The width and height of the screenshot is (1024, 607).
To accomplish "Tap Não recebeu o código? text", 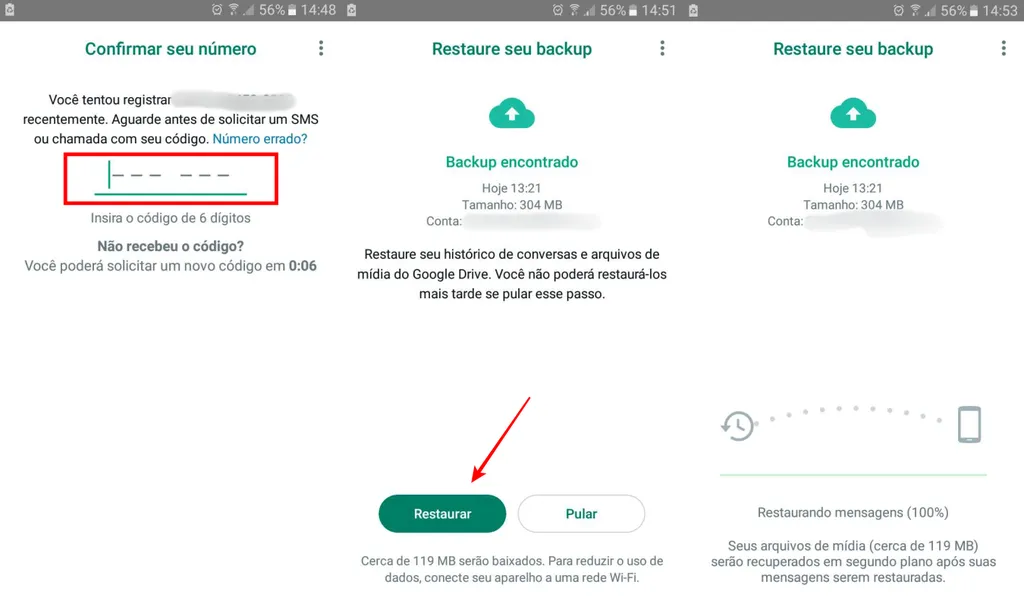I will click(x=170, y=246).
